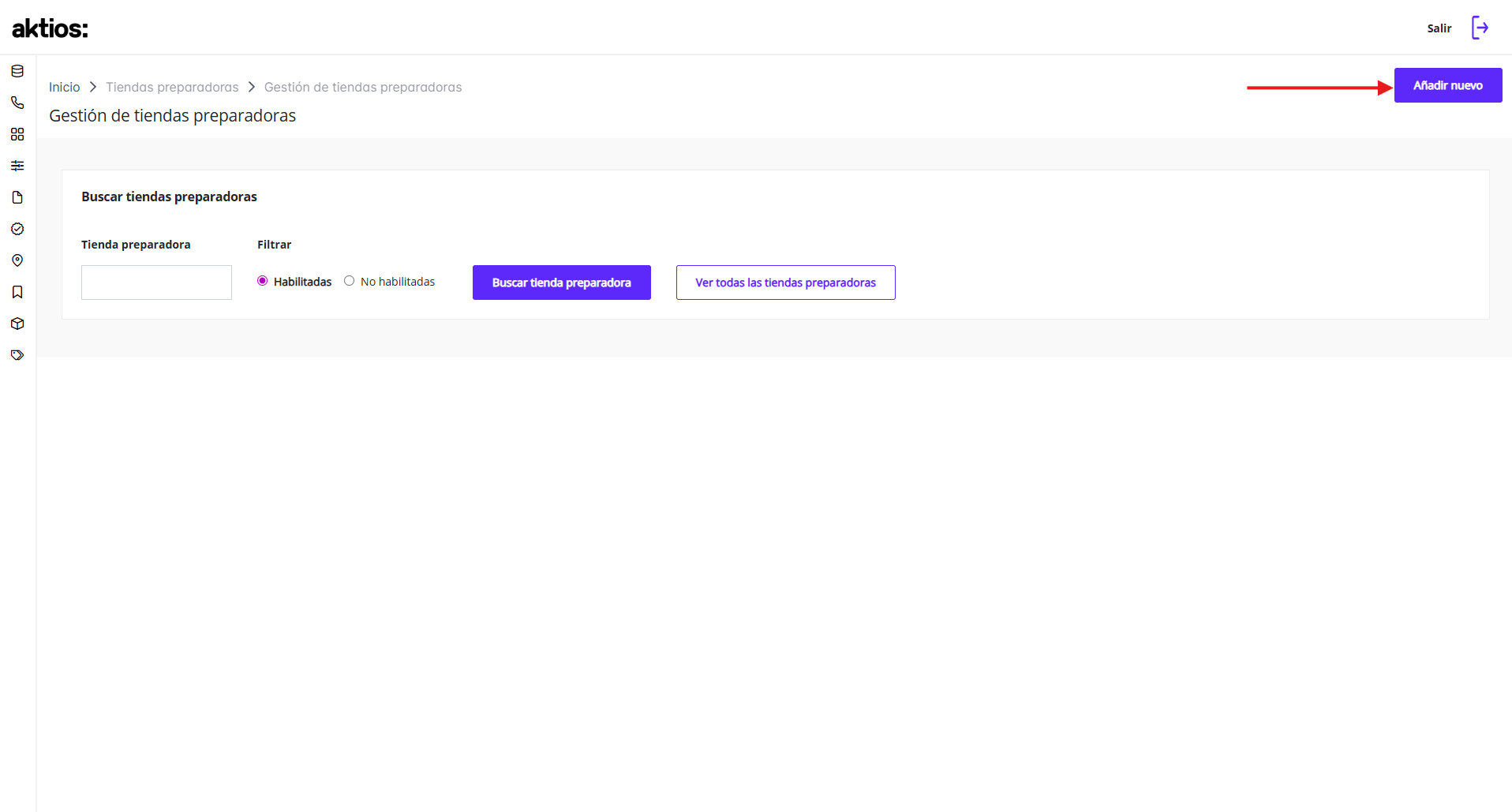Click the Tienda preparadora field label
Viewport: 1512px width, 812px height.
point(136,245)
